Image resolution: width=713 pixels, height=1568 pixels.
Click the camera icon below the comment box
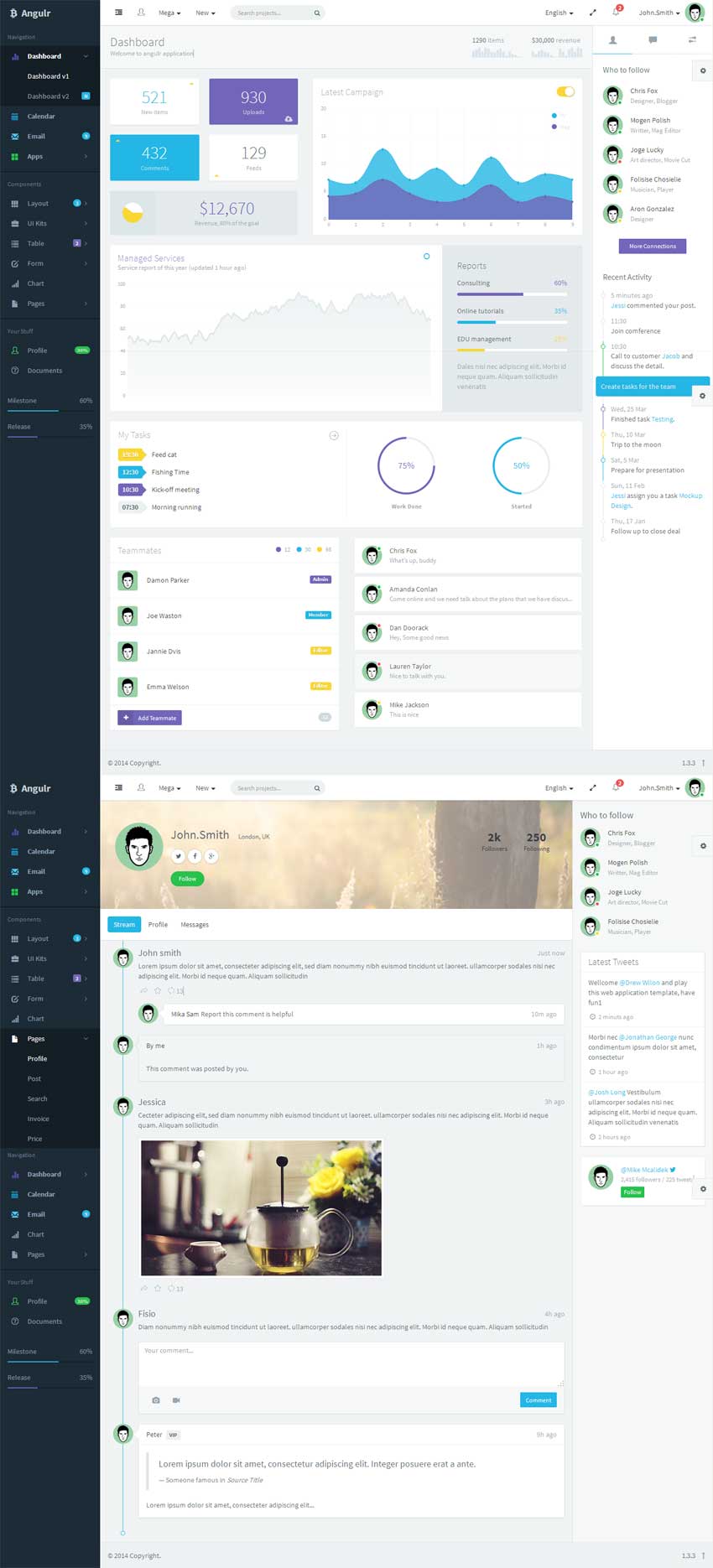156,1400
